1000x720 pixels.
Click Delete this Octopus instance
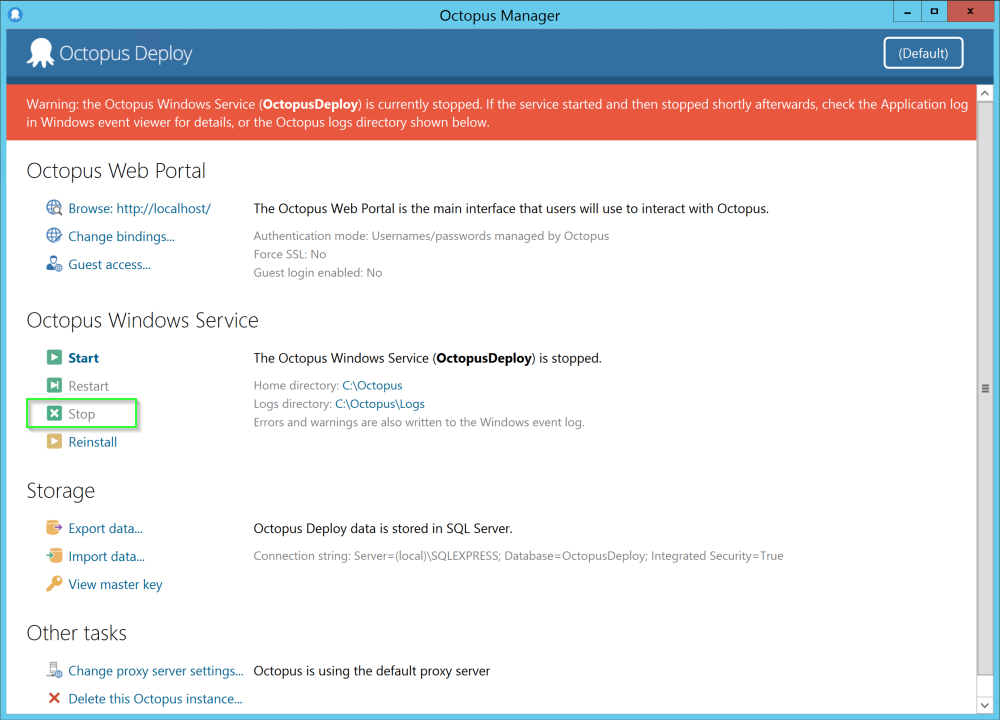(x=155, y=699)
